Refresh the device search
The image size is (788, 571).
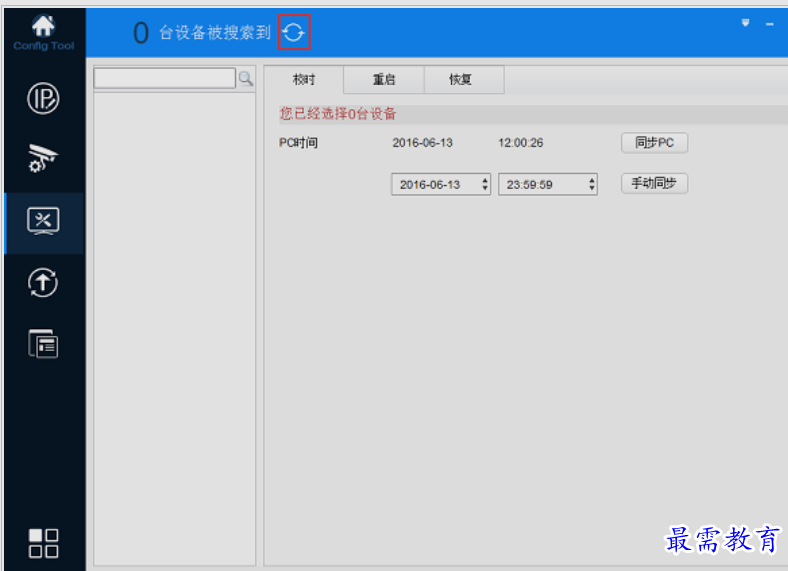point(294,32)
